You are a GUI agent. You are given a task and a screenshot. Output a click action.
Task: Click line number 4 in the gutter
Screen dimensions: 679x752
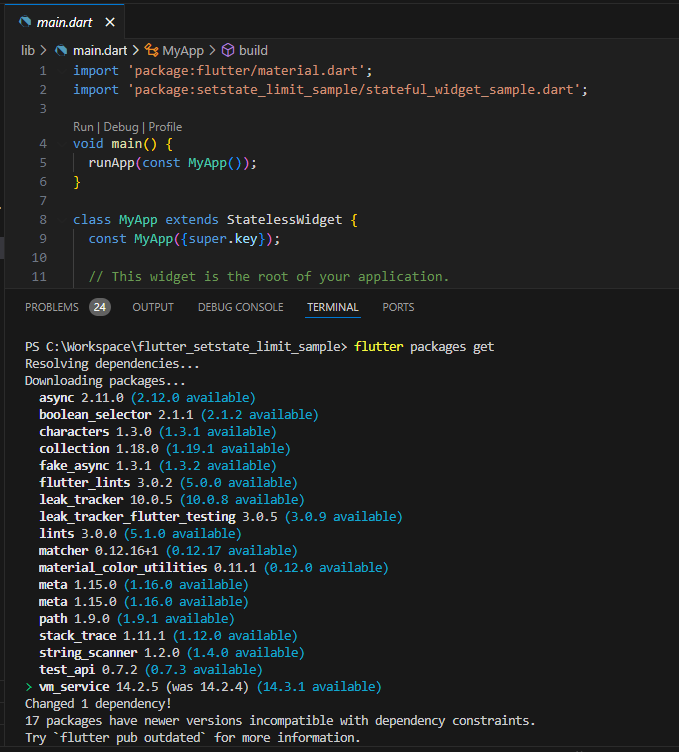click(x=43, y=144)
